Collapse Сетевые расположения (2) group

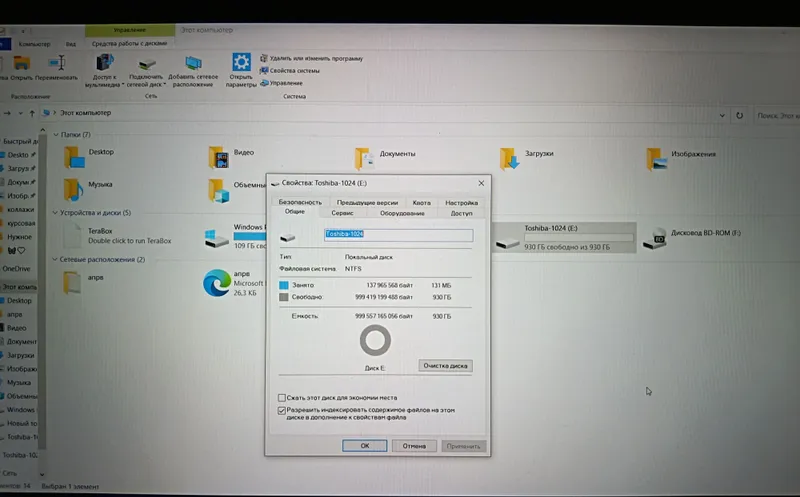click(55, 260)
